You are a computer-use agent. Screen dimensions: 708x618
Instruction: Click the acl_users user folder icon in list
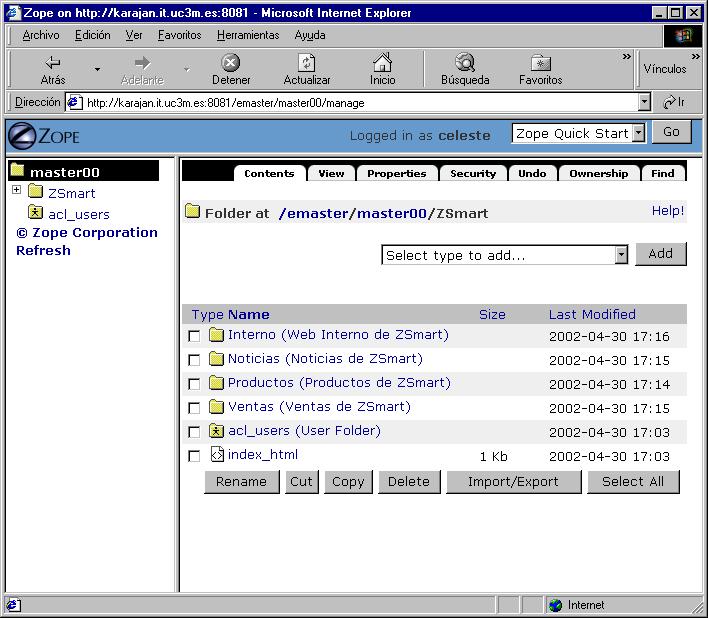pyautogui.click(x=217, y=431)
